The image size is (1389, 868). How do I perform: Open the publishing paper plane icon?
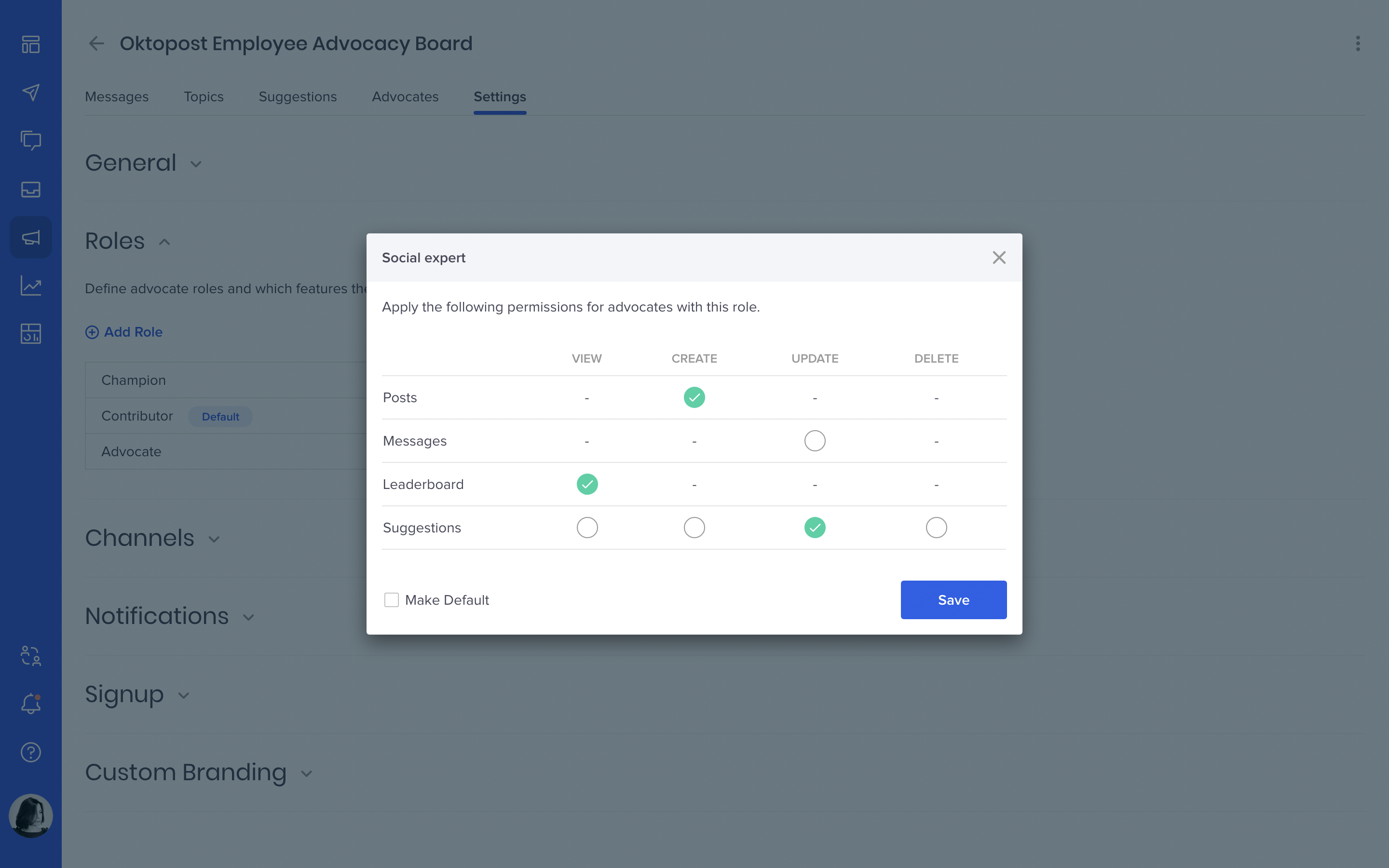coord(30,93)
